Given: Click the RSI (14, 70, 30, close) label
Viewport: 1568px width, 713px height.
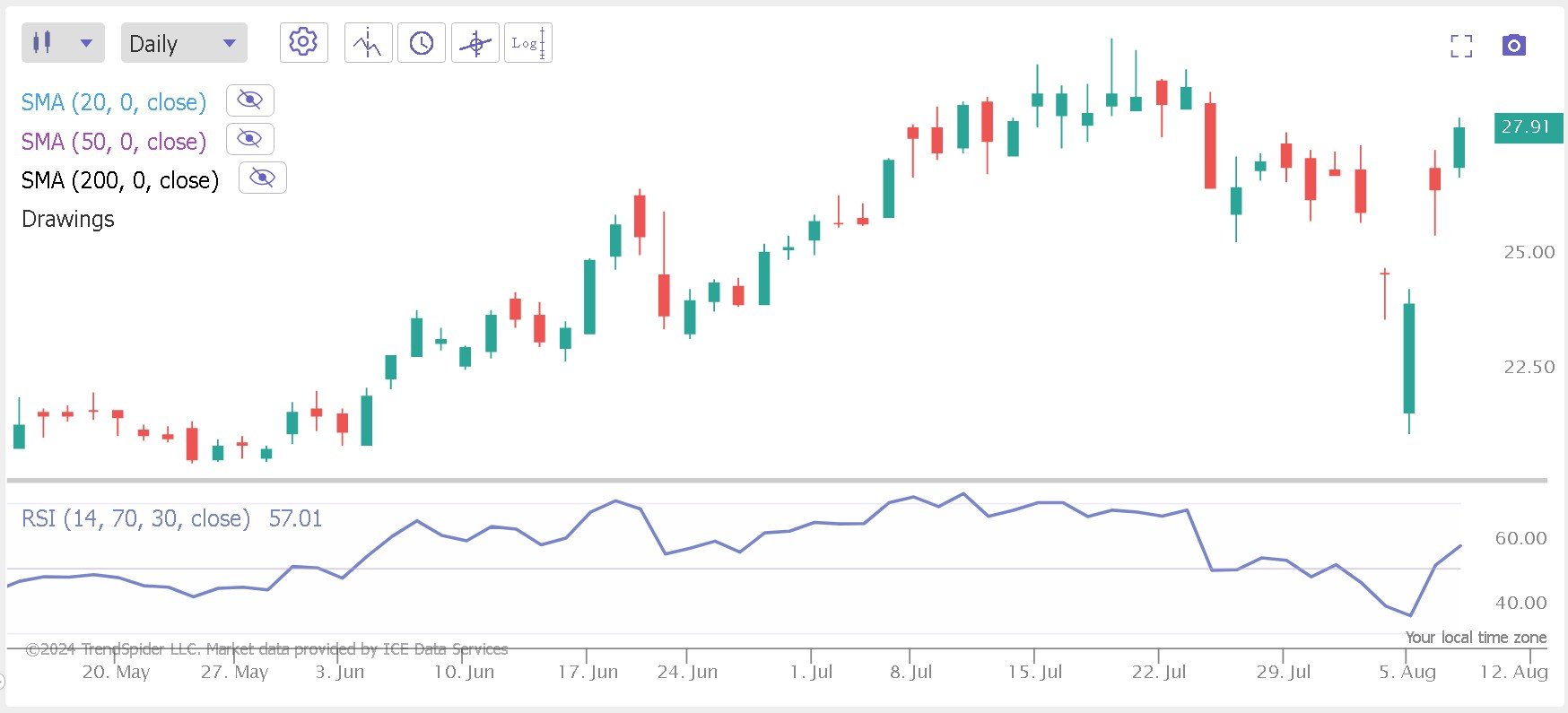Looking at the screenshot, I should coord(135,518).
